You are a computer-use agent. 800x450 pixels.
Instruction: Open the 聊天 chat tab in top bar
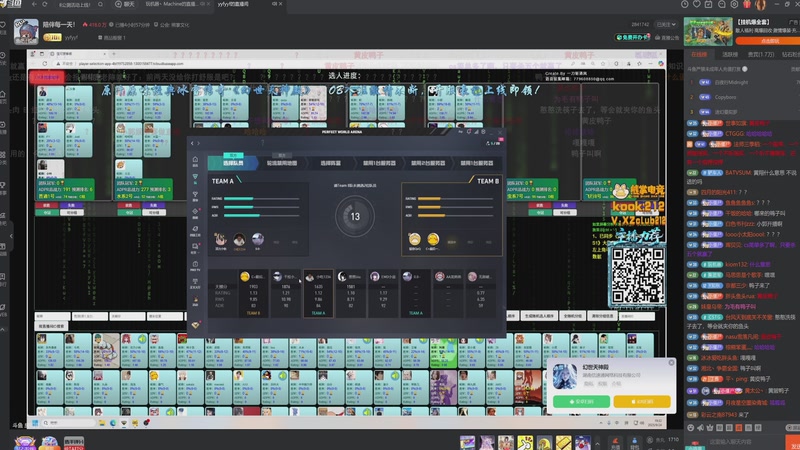click(124, 4)
